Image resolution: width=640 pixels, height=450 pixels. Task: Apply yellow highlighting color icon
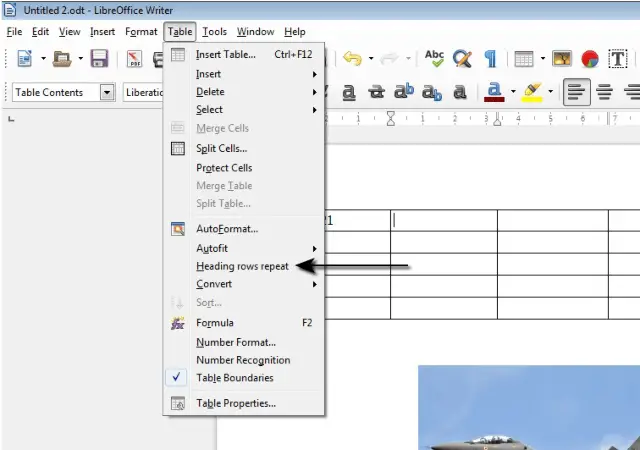click(532, 92)
